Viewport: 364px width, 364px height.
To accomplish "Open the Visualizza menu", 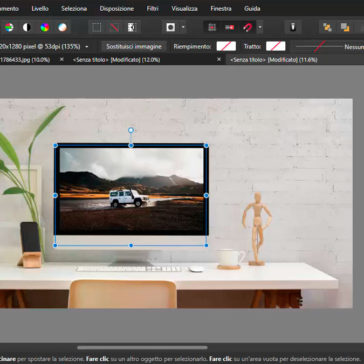I will (184, 9).
